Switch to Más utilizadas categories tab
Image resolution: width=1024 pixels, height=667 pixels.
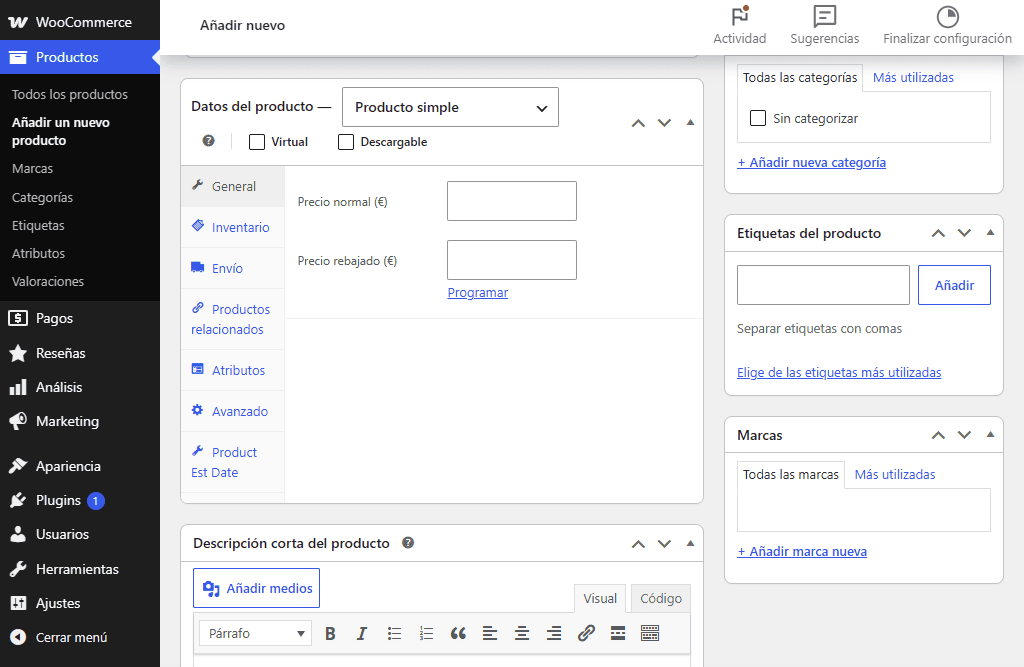pyautogui.click(x=913, y=78)
